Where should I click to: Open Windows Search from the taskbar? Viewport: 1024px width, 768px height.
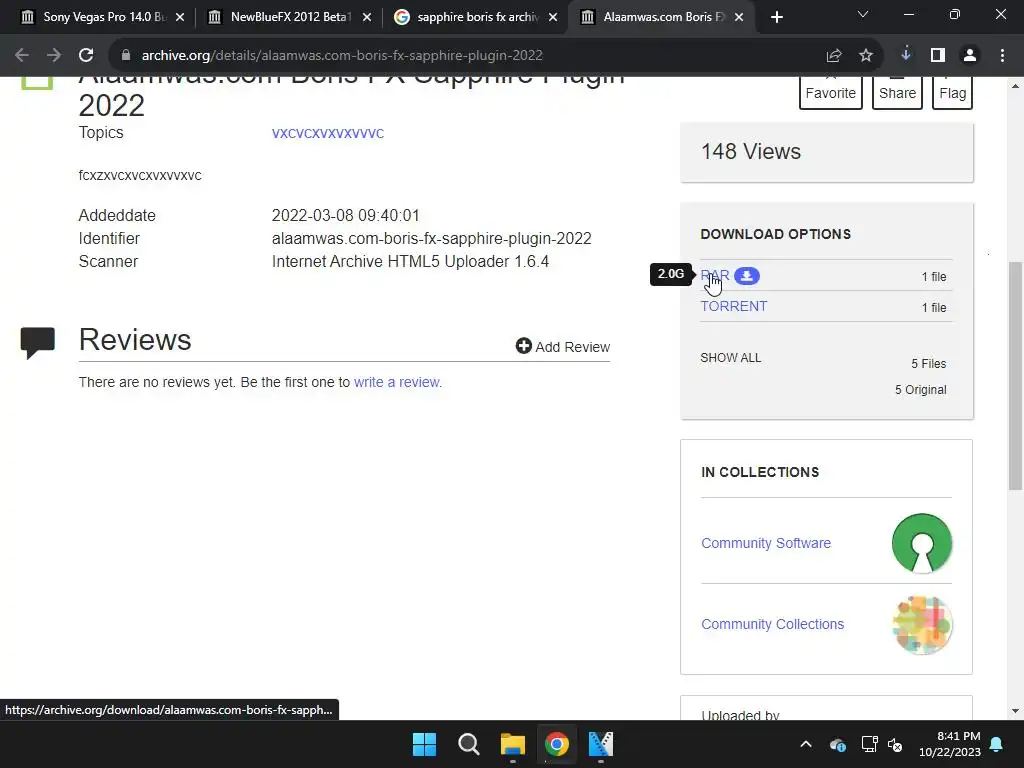click(x=469, y=744)
